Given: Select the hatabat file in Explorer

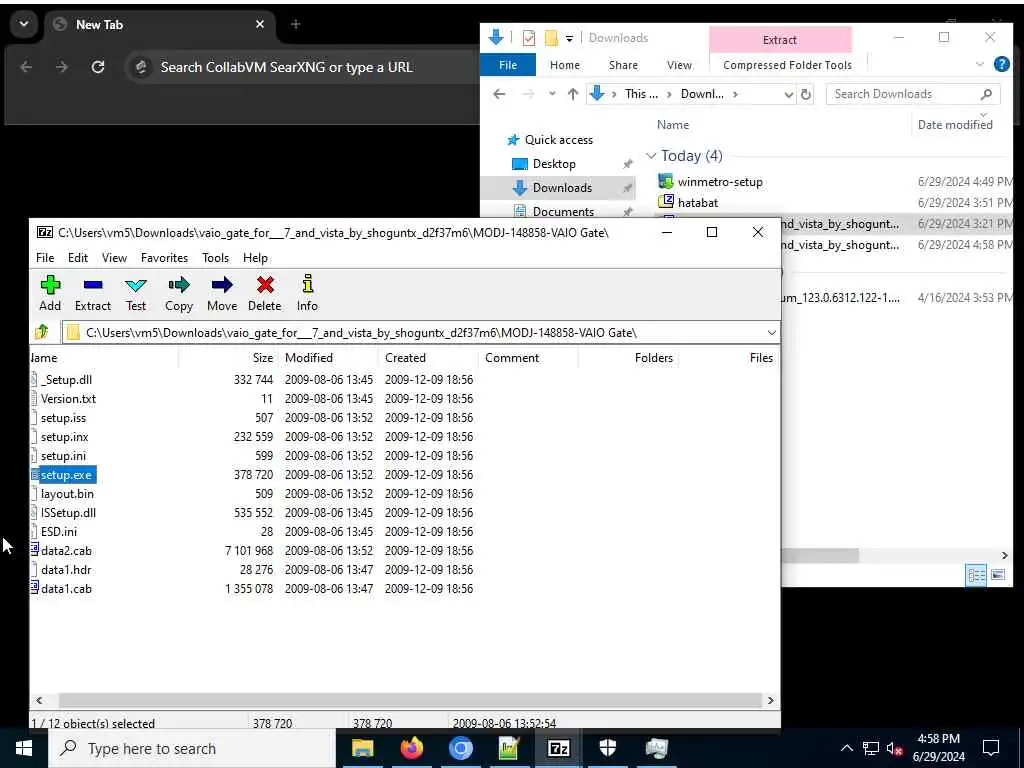Looking at the screenshot, I should tap(697, 202).
